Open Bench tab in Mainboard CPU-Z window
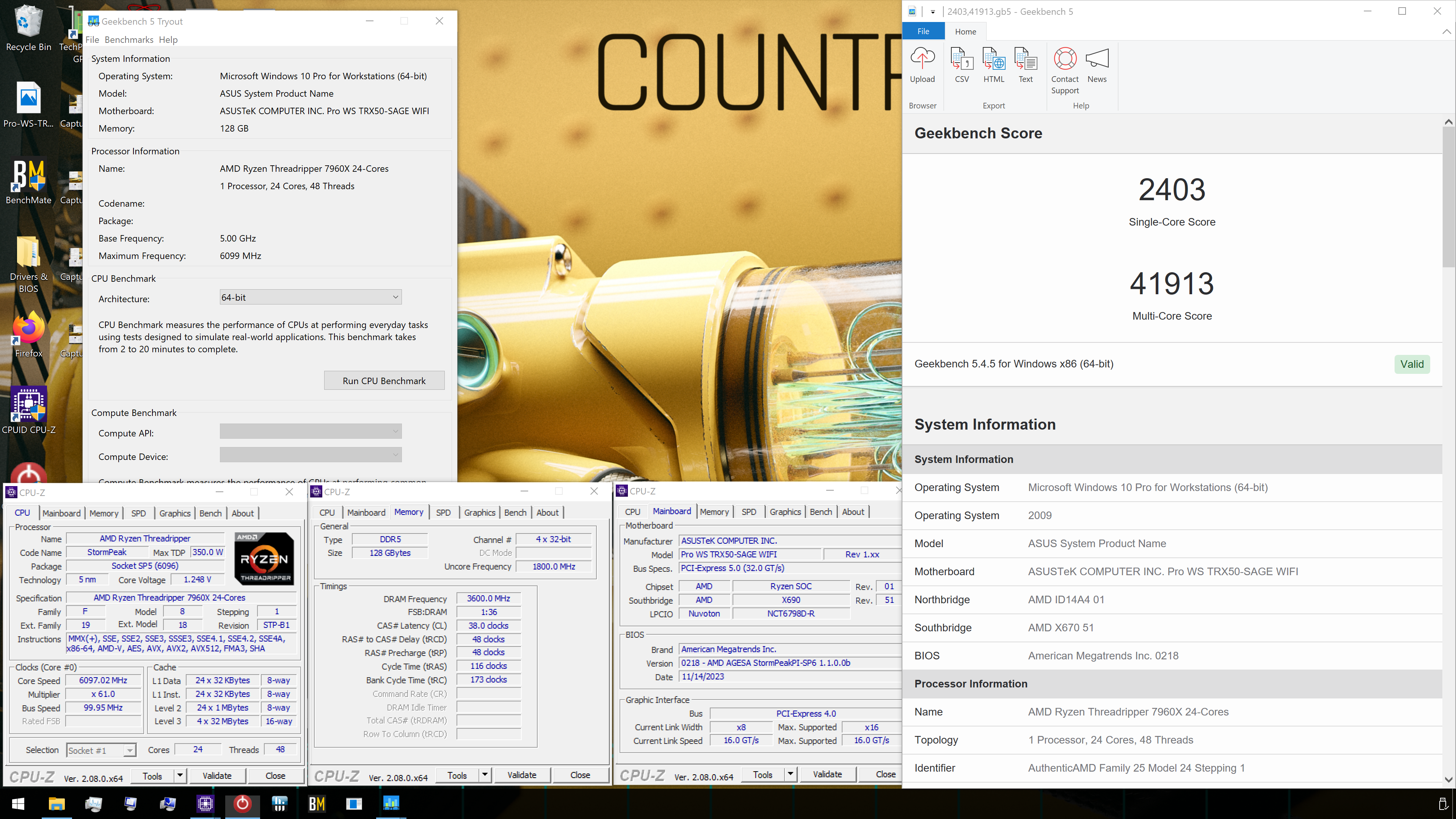 click(x=821, y=512)
